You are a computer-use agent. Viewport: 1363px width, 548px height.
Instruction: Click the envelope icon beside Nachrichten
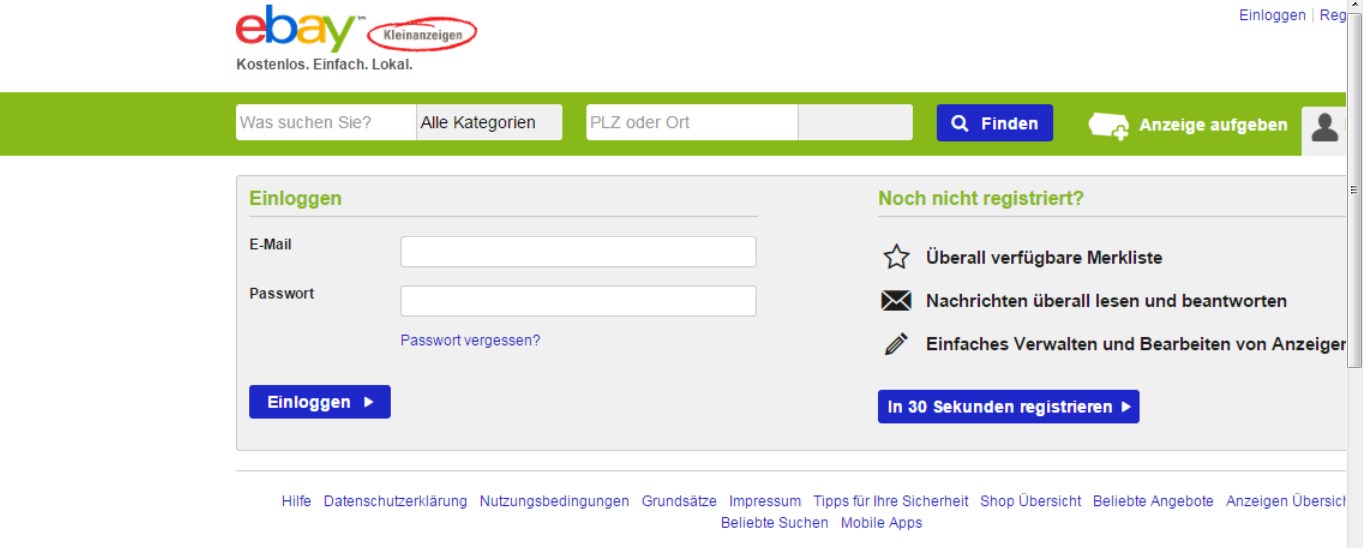896,301
